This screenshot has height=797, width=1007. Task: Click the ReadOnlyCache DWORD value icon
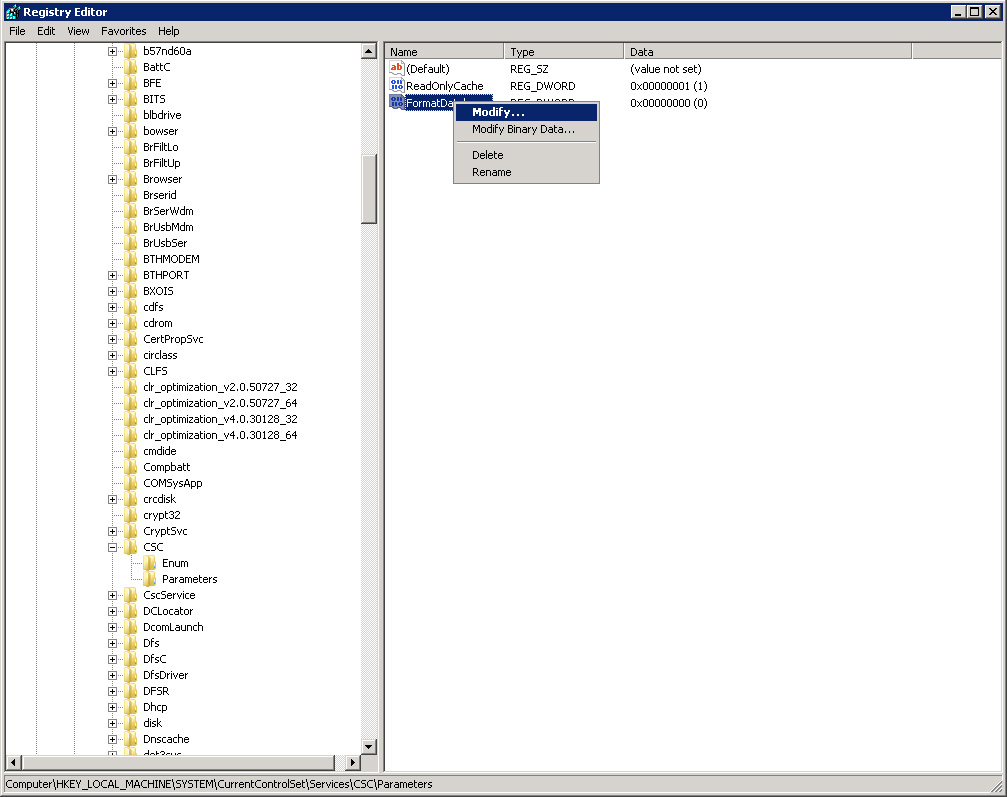click(396, 85)
